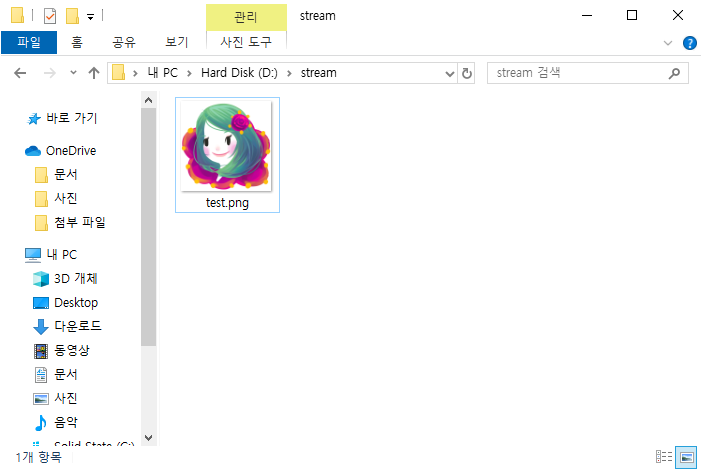
Task: Click the 내 PC breadcrumb segment
Action: click(x=163, y=72)
